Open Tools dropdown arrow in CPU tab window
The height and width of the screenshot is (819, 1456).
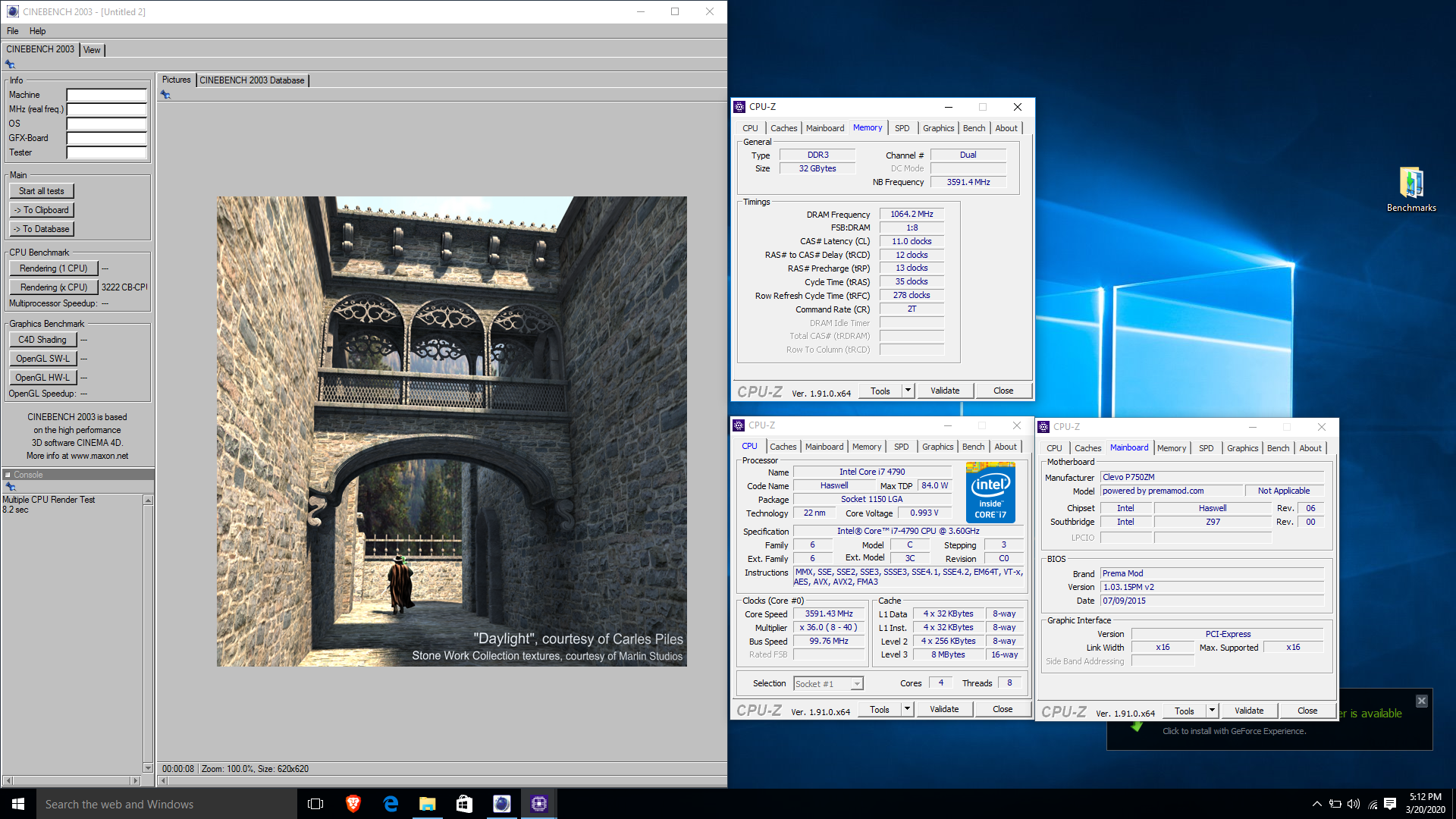coord(907,709)
